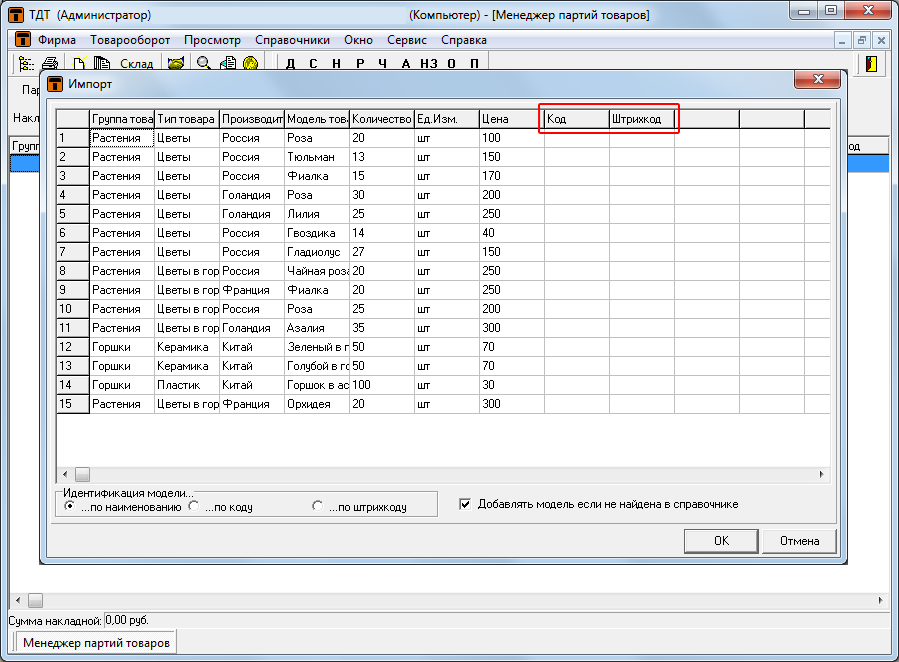The image size is (899, 662).
Task: Select row header number 5 in the grid
Action: tap(73, 214)
